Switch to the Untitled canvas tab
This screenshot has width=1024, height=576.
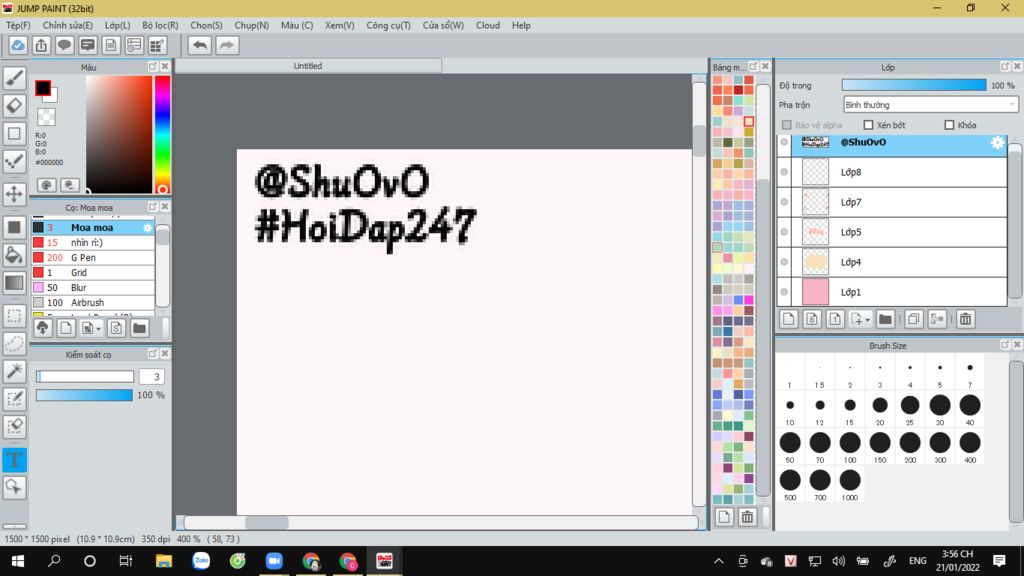coord(308,66)
